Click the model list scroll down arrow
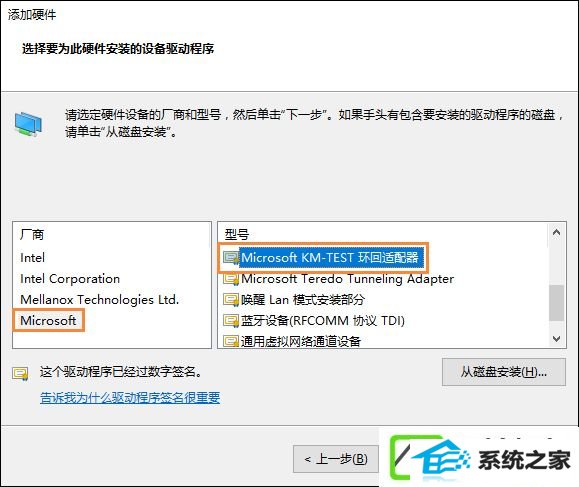The image size is (579, 487). (556, 339)
